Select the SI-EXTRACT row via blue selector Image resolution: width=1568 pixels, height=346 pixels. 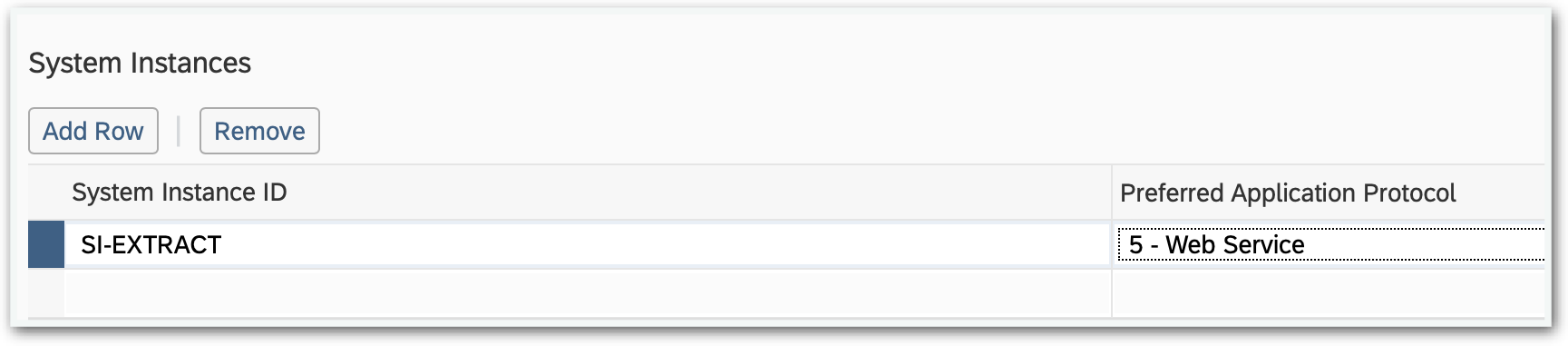(x=46, y=244)
